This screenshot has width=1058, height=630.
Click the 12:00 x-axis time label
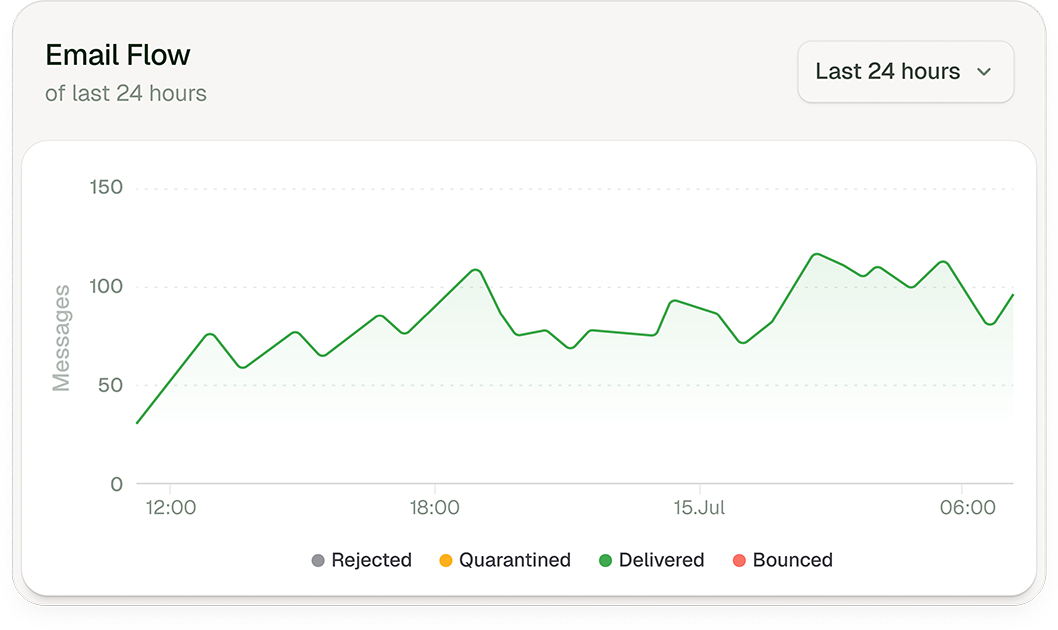(x=170, y=508)
